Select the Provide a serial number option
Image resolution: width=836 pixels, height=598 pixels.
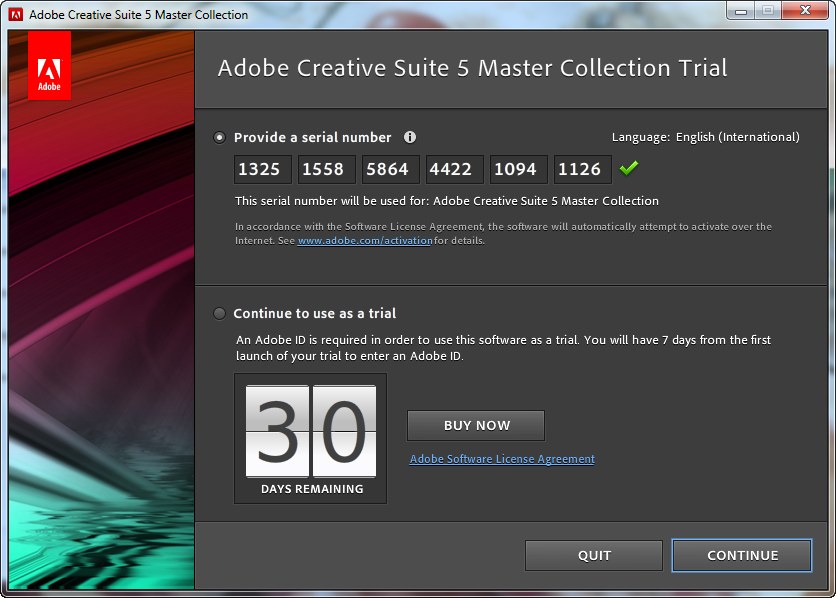[219, 138]
